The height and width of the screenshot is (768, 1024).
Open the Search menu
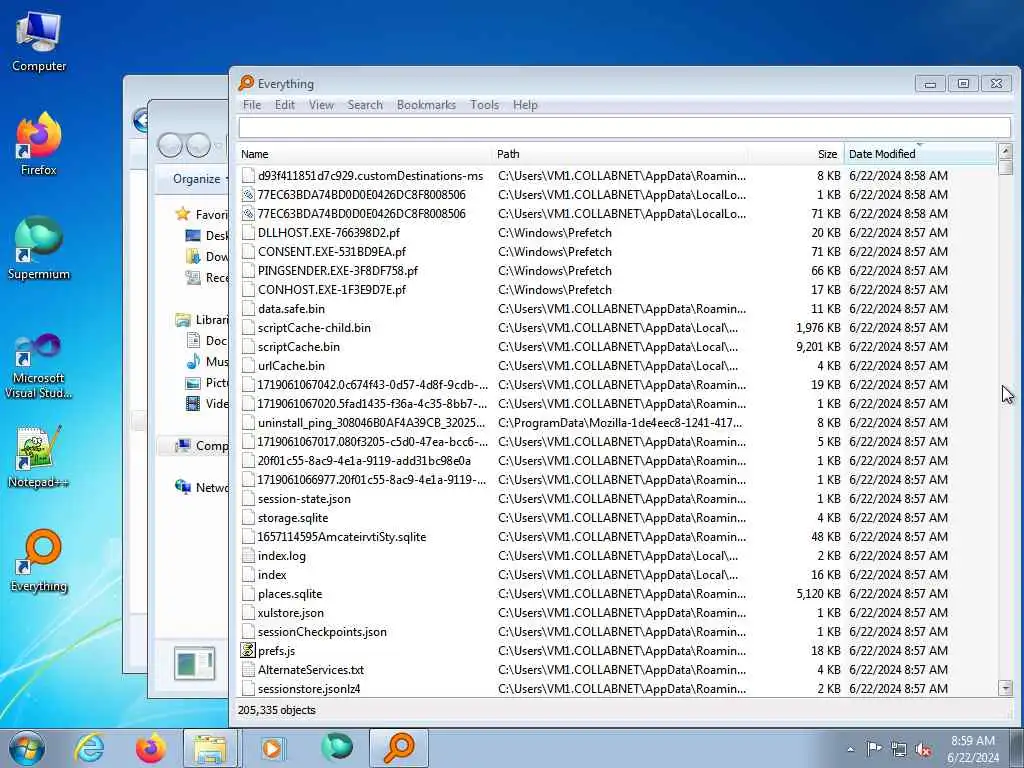365,104
